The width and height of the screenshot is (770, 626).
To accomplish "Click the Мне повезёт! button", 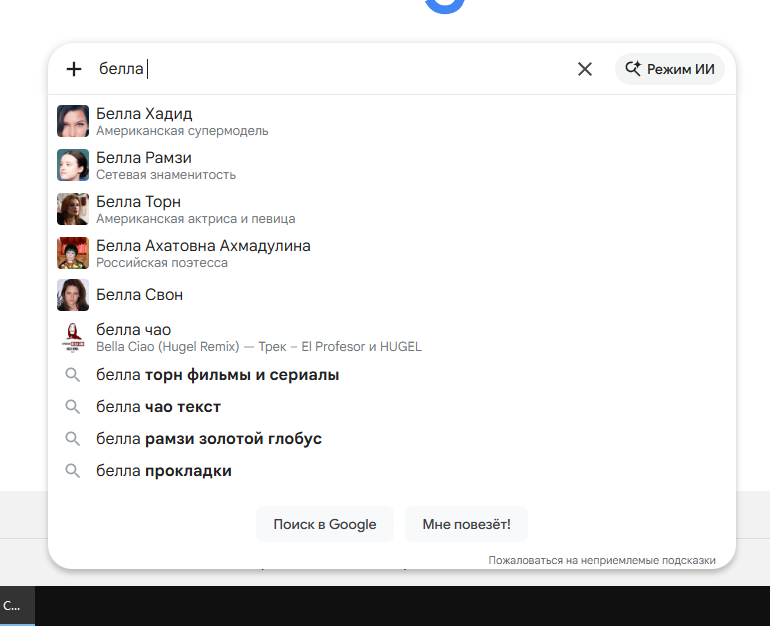I will (466, 524).
